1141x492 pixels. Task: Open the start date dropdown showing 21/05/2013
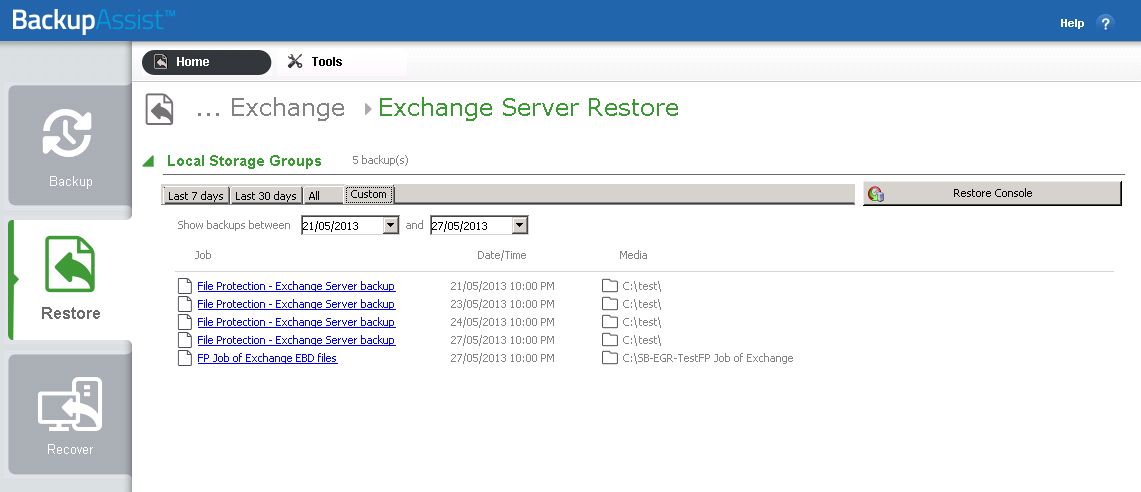(391, 226)
